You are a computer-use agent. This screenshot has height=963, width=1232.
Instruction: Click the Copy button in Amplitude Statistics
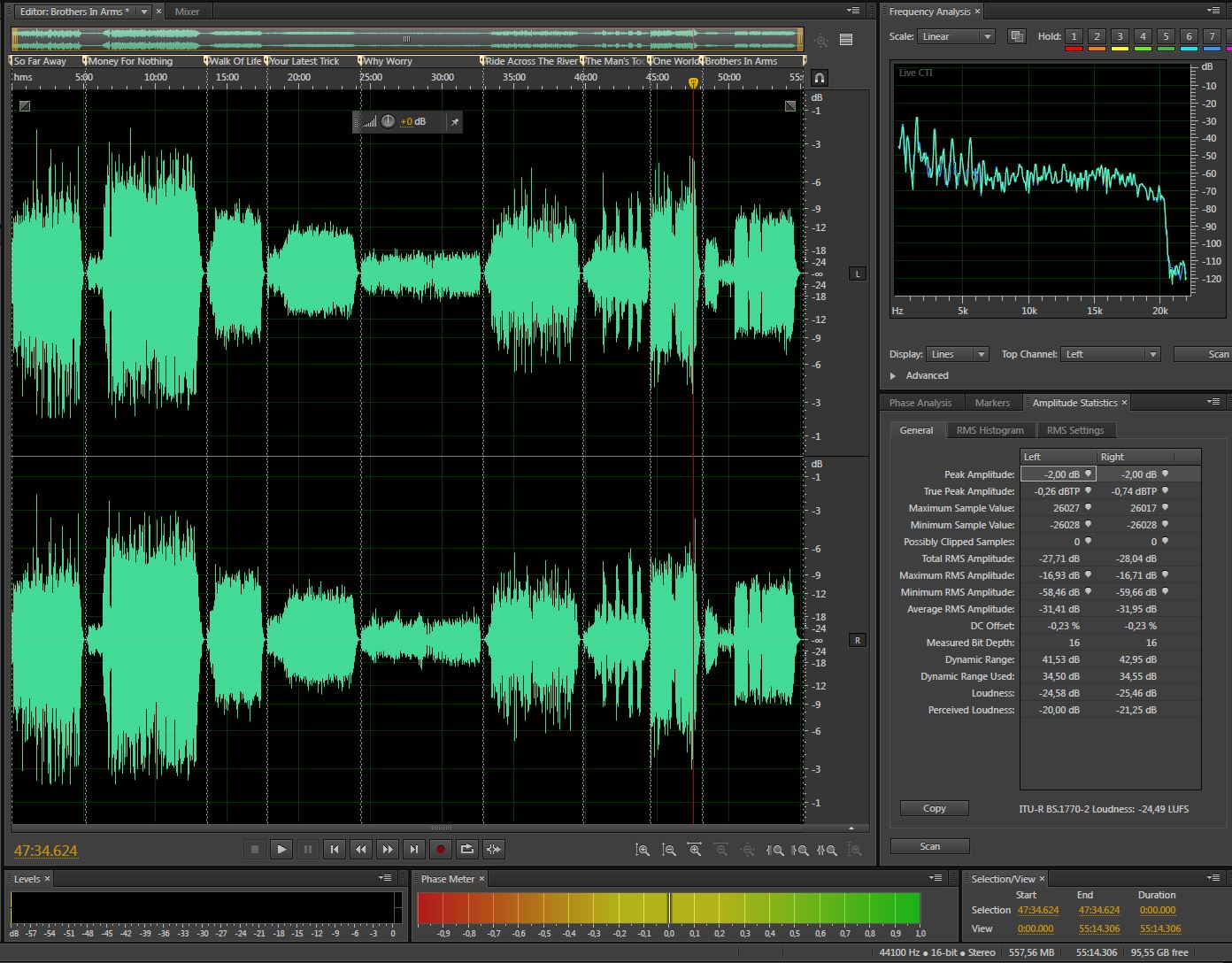pos(934,808)
